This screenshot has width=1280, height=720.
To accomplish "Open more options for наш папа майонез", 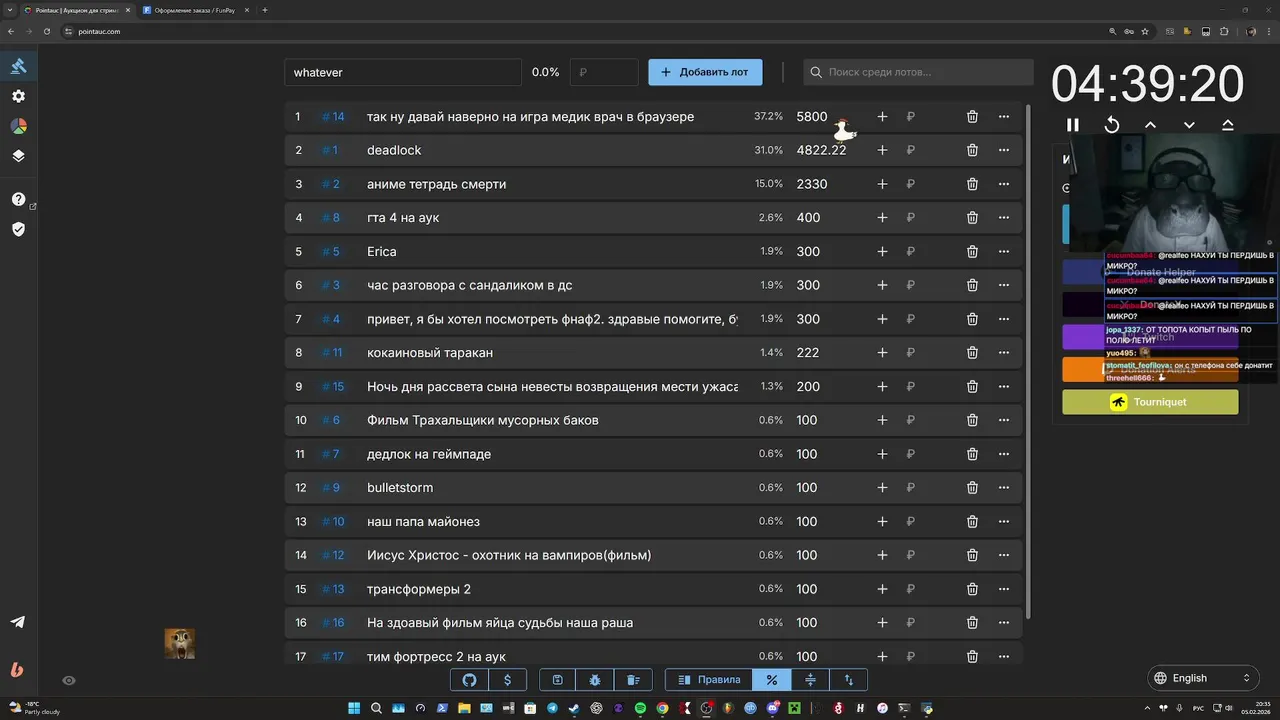I will pyautogui.click(x=1004, y=521).
